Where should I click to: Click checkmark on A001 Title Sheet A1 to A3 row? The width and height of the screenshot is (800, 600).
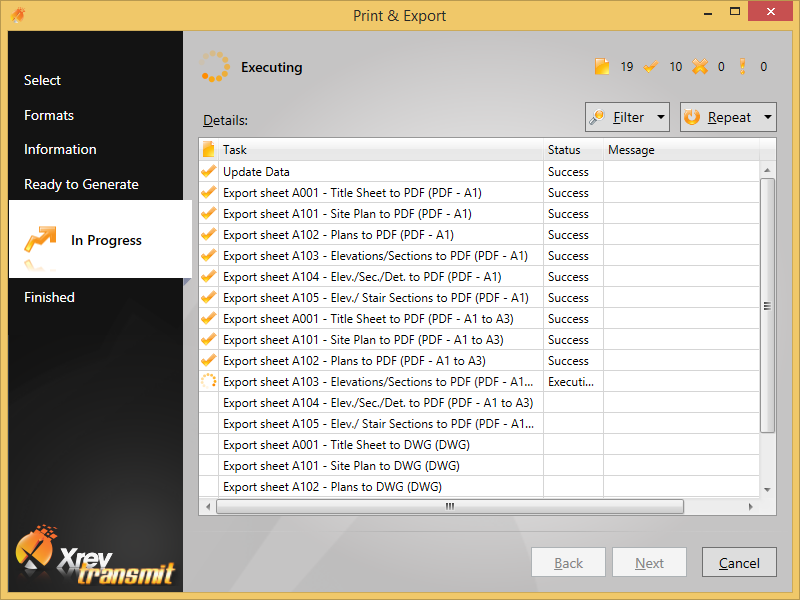[208, 318]
